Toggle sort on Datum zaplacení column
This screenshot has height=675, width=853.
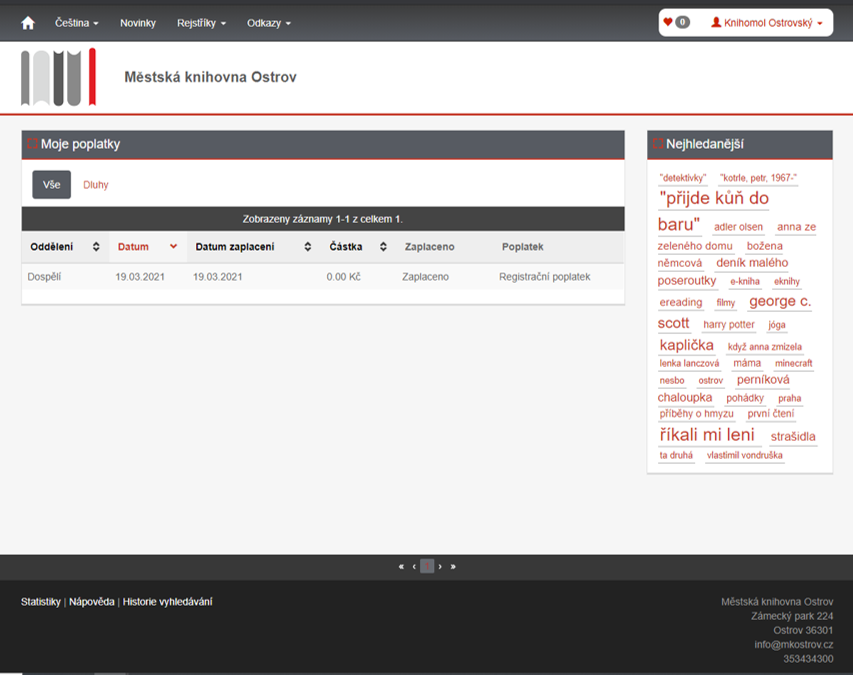[307, 247]
